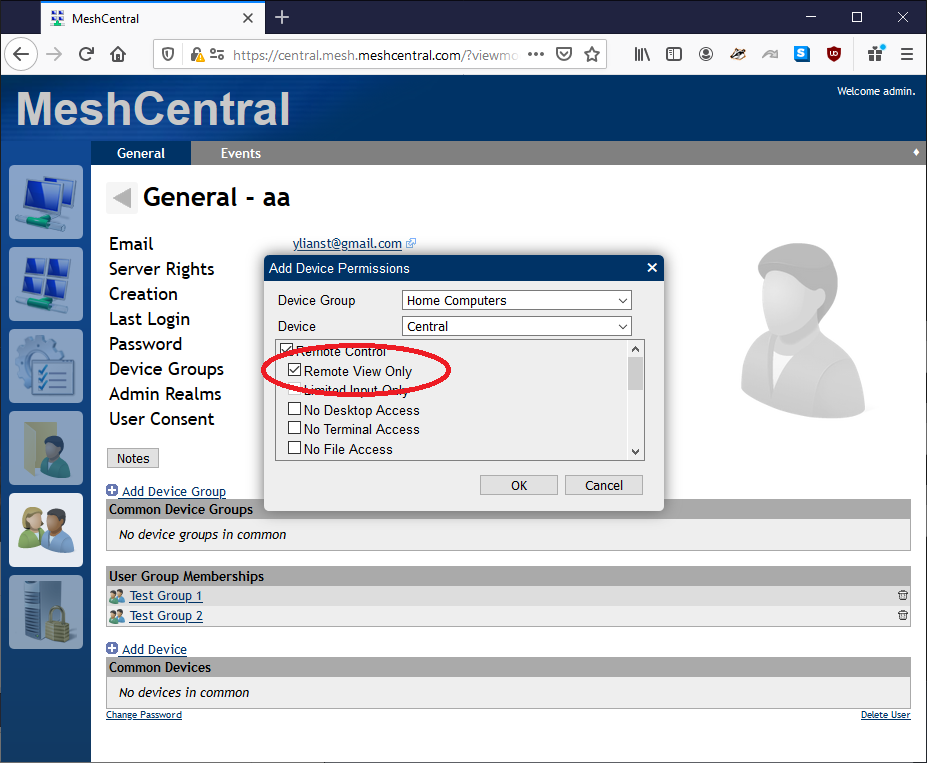
Task: Toggle the fullscreen diamond icon in tab bar
Action: (x=916, y=152)
